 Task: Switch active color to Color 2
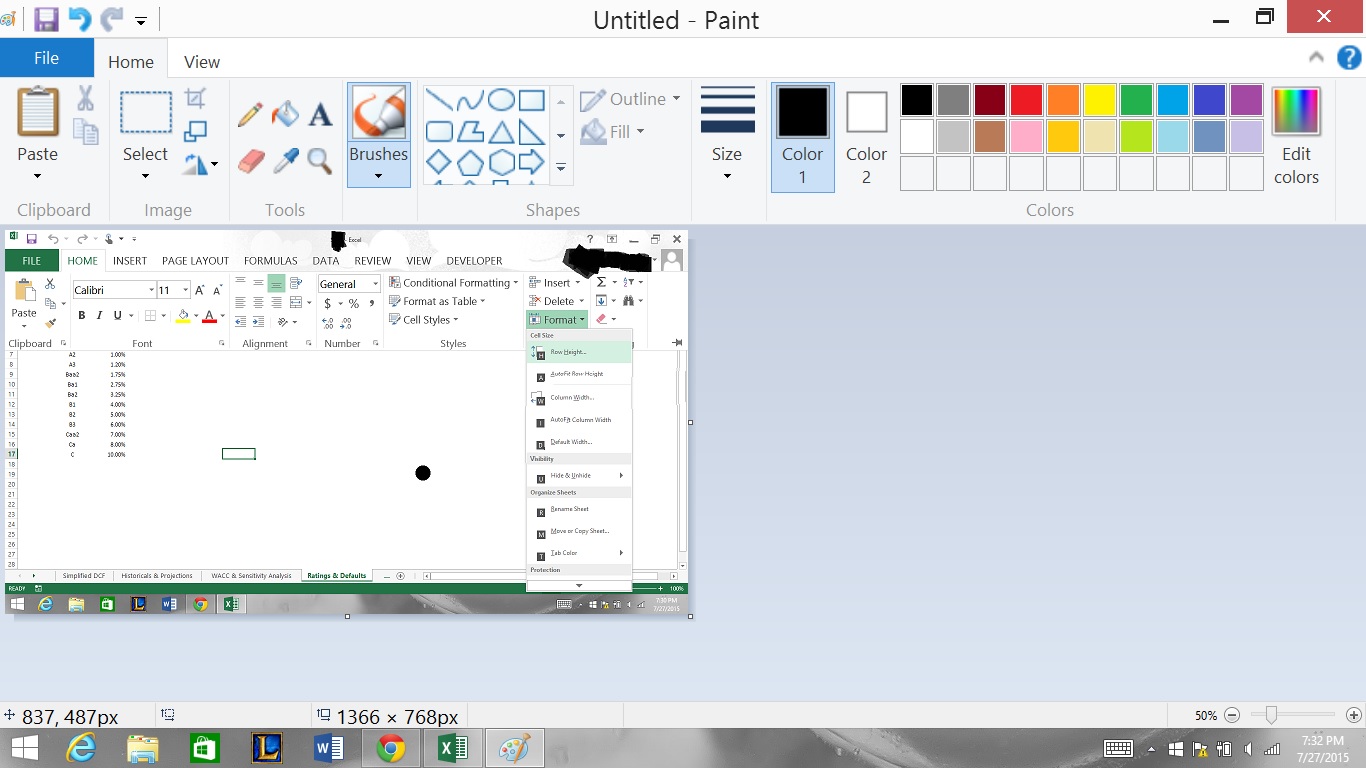point(866,136)
